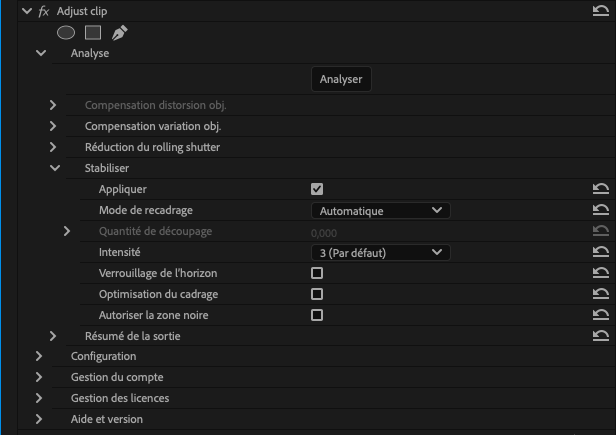Click the Analyser button

(341, 79)
